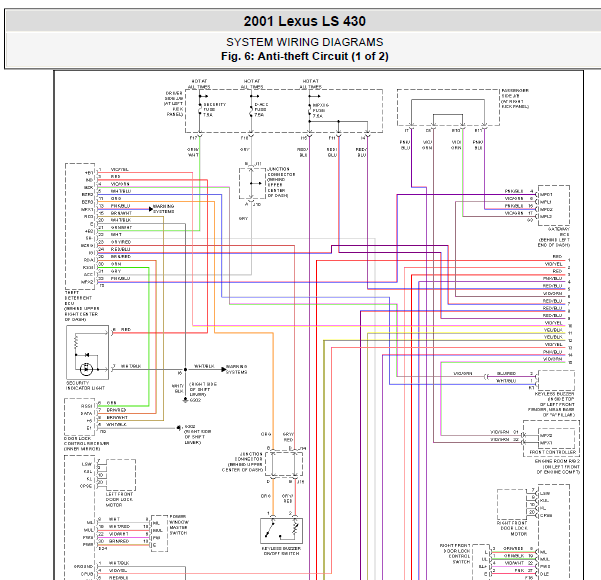Select the Driver Side J/B label
This screenshot has height=580, width=601.
[174, 104]
